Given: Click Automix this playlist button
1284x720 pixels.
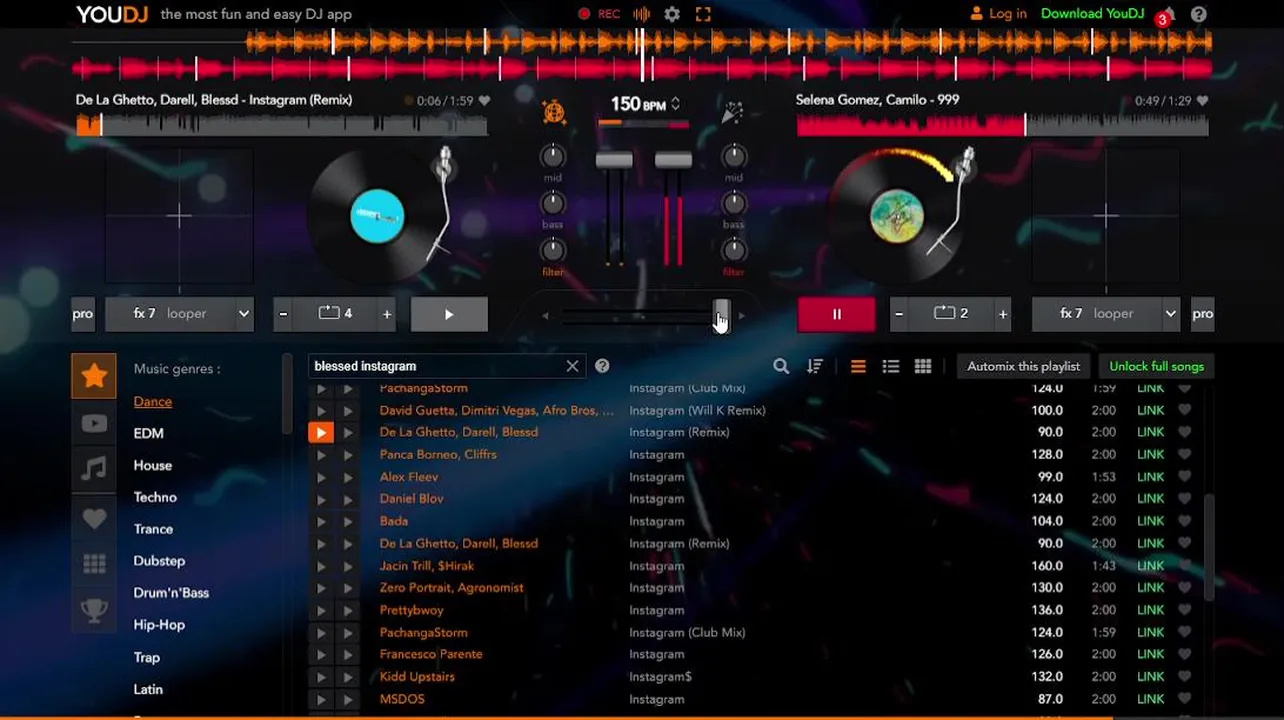Looking at the screenshot, I should 1023,366.
